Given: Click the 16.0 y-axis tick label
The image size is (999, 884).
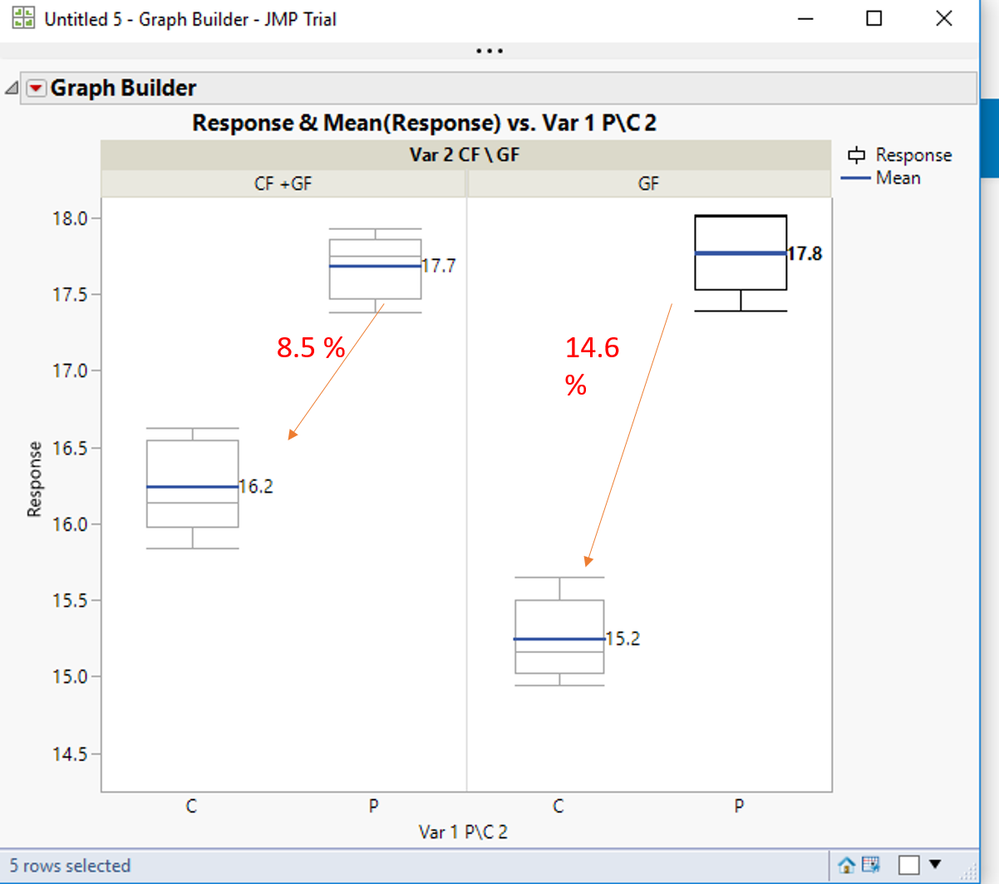Looking at the screenshot, I should 69,524.
